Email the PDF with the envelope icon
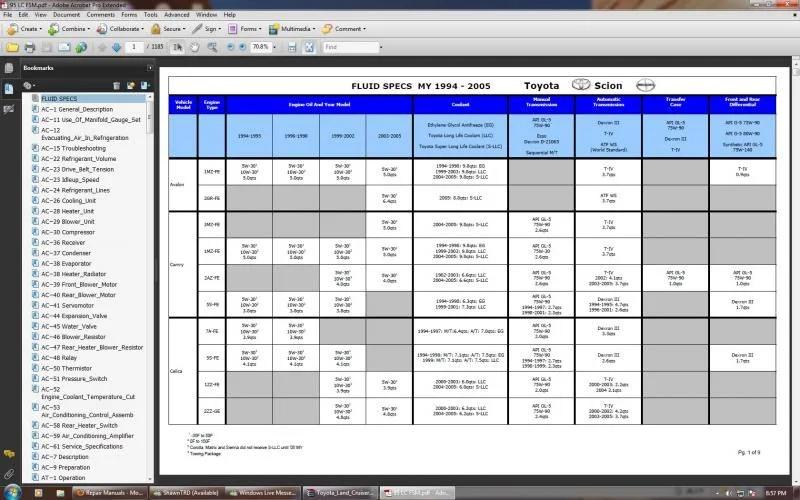The height and width of the screenshot is (500, 800). [x=64, y=47]
